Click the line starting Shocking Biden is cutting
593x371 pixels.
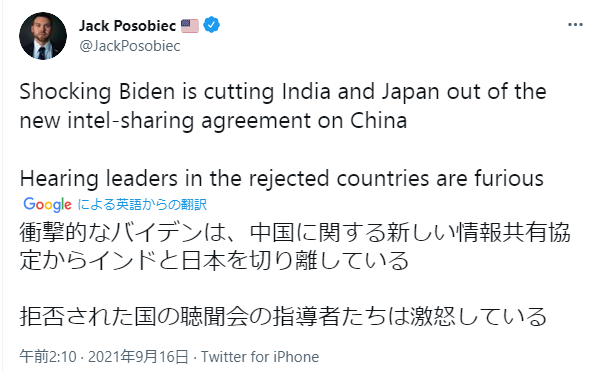pos(283,92)
